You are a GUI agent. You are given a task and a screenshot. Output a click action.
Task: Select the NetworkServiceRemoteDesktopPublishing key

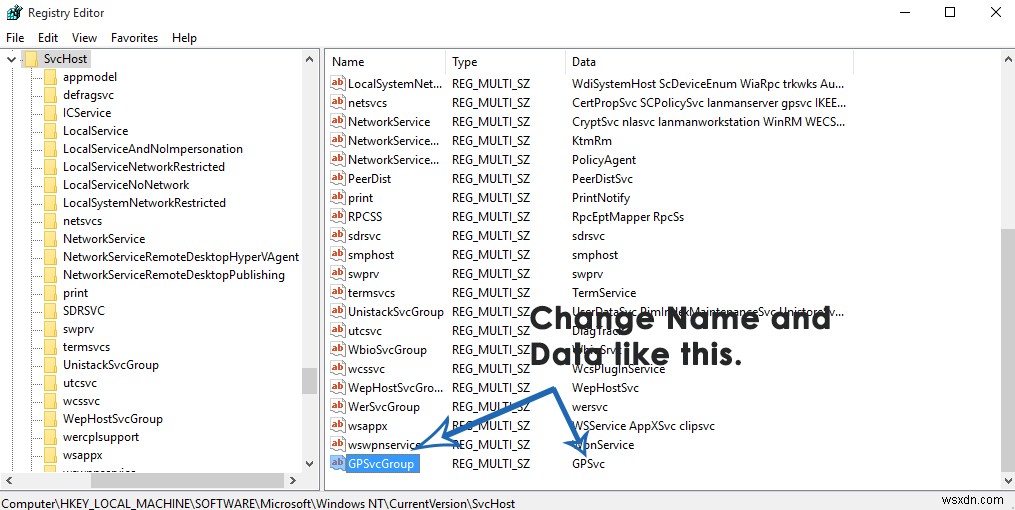tap(173, 275)
